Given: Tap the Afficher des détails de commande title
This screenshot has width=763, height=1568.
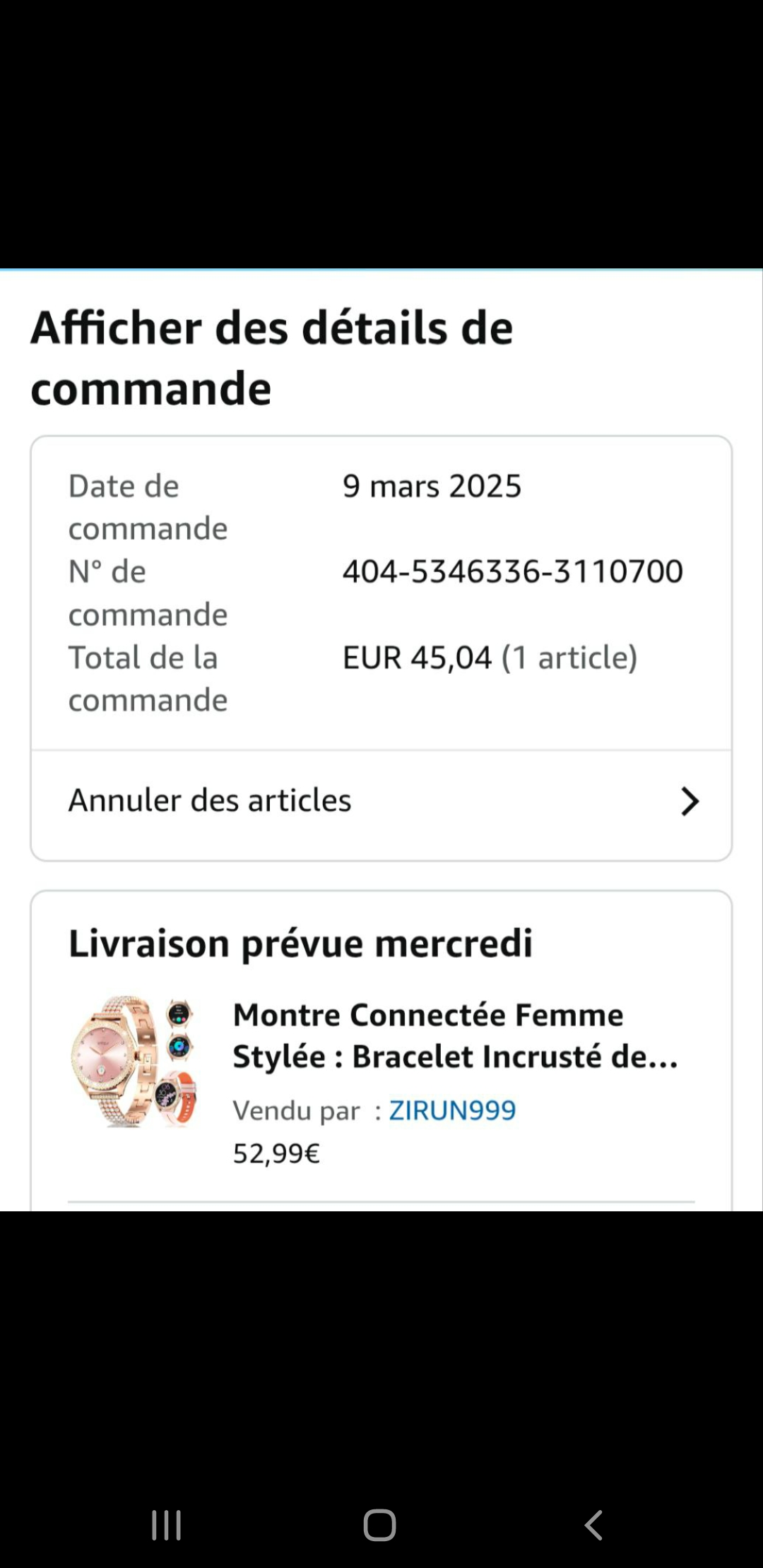Looking at the screenshot, I should click(271, 358).
